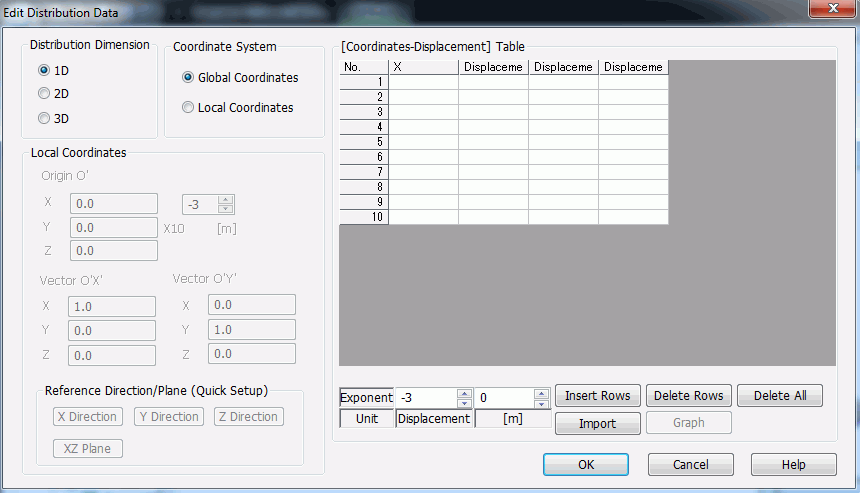
Task: Select the 1D distribution dimension option
Action: (x=44, y=71)
